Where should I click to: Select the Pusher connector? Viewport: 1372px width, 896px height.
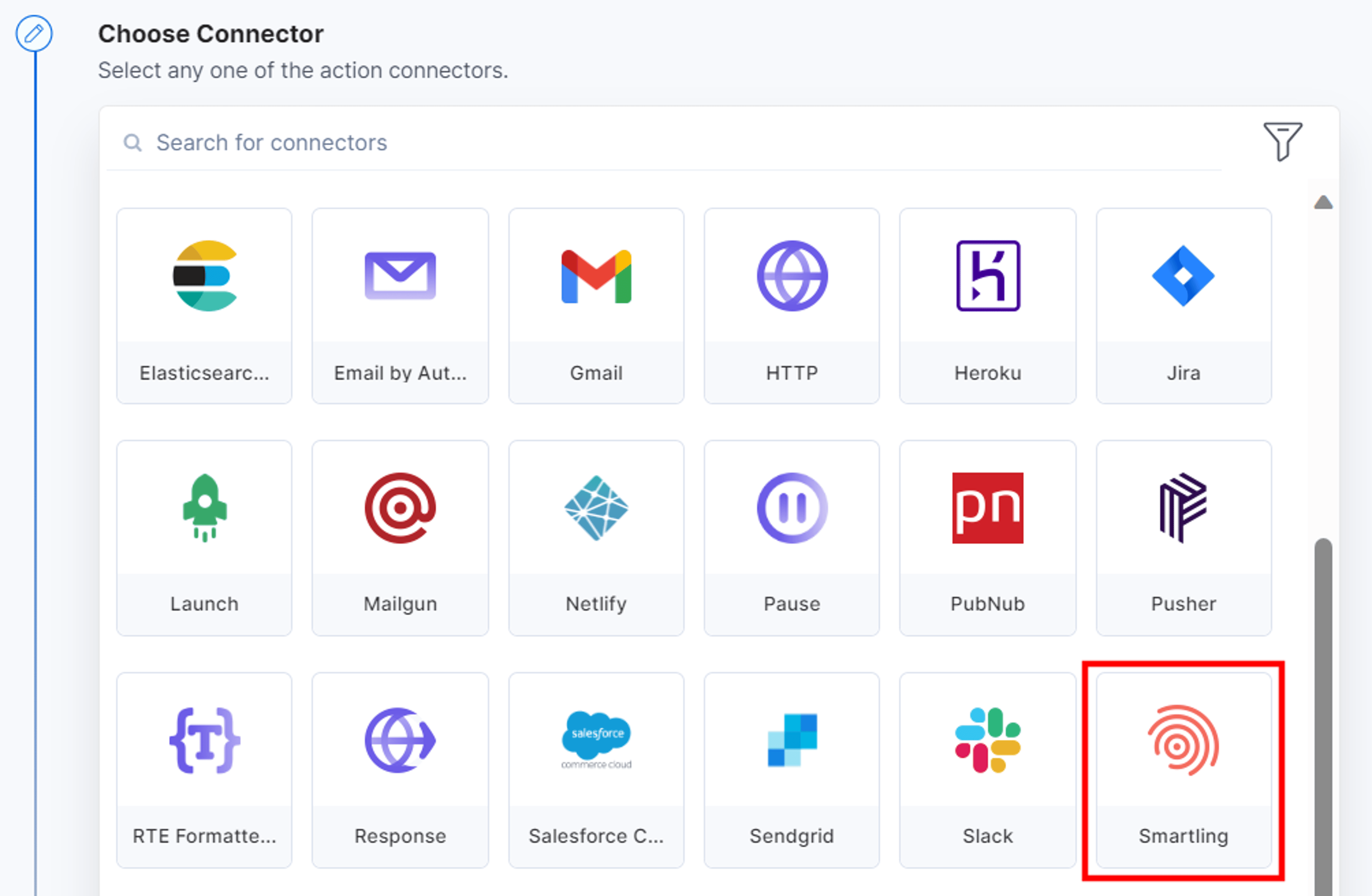[1183, 538]
